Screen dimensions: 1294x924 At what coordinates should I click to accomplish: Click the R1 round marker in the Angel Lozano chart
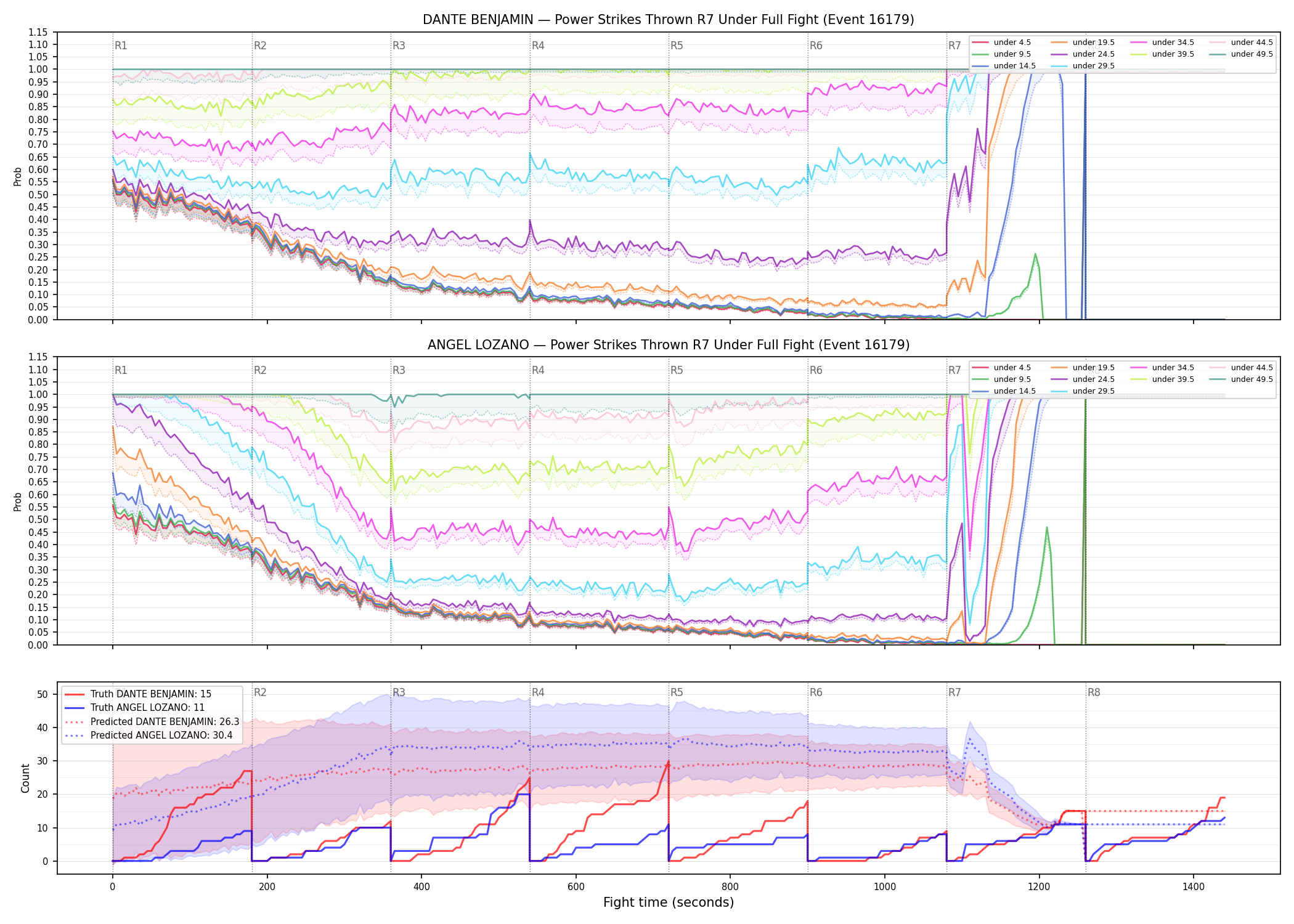click(121, 370)
